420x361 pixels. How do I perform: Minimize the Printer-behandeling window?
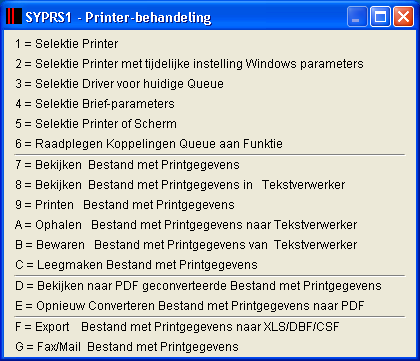coord(356,17)
